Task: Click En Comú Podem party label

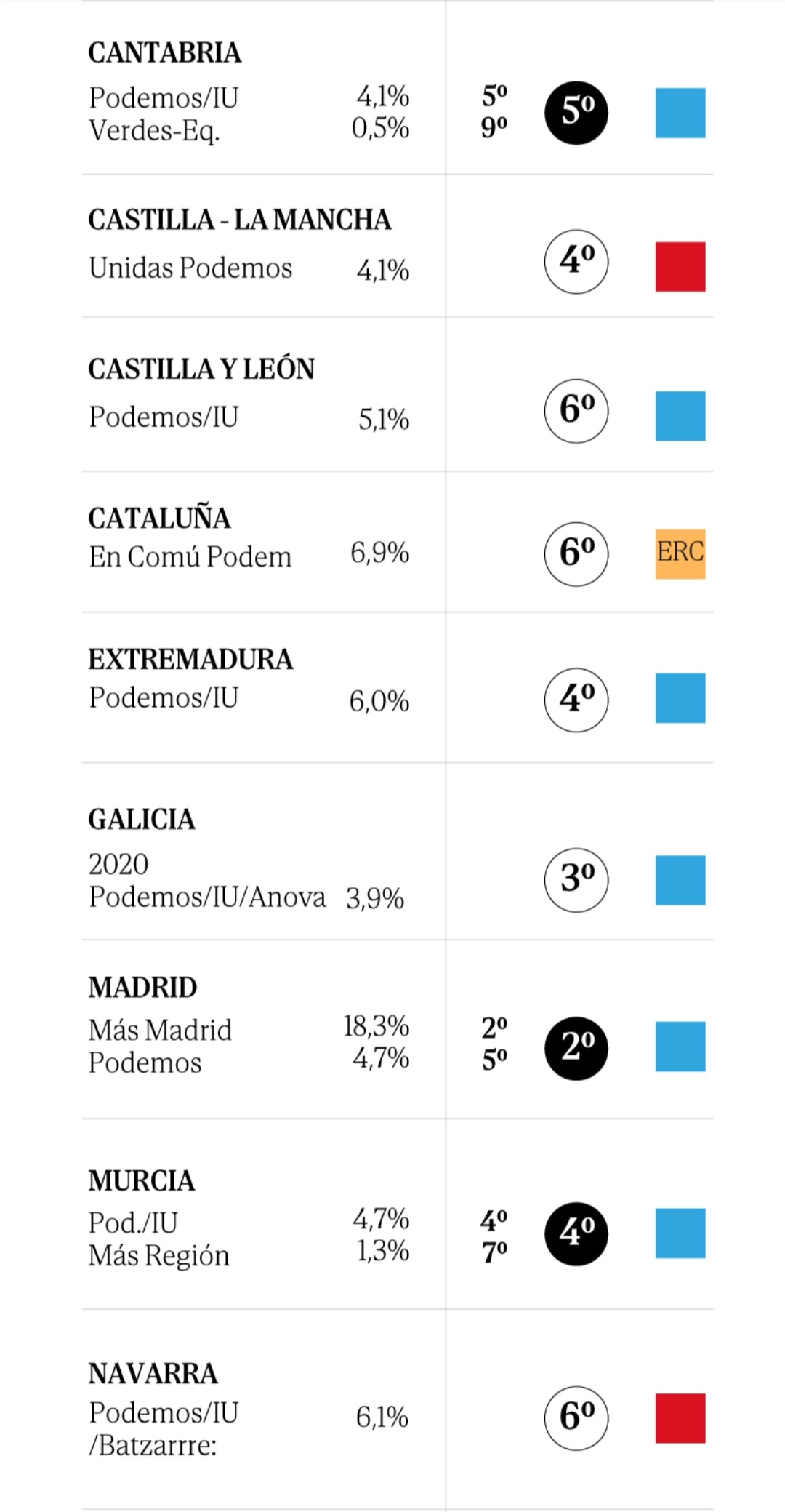Action: (x=190, y=557)
